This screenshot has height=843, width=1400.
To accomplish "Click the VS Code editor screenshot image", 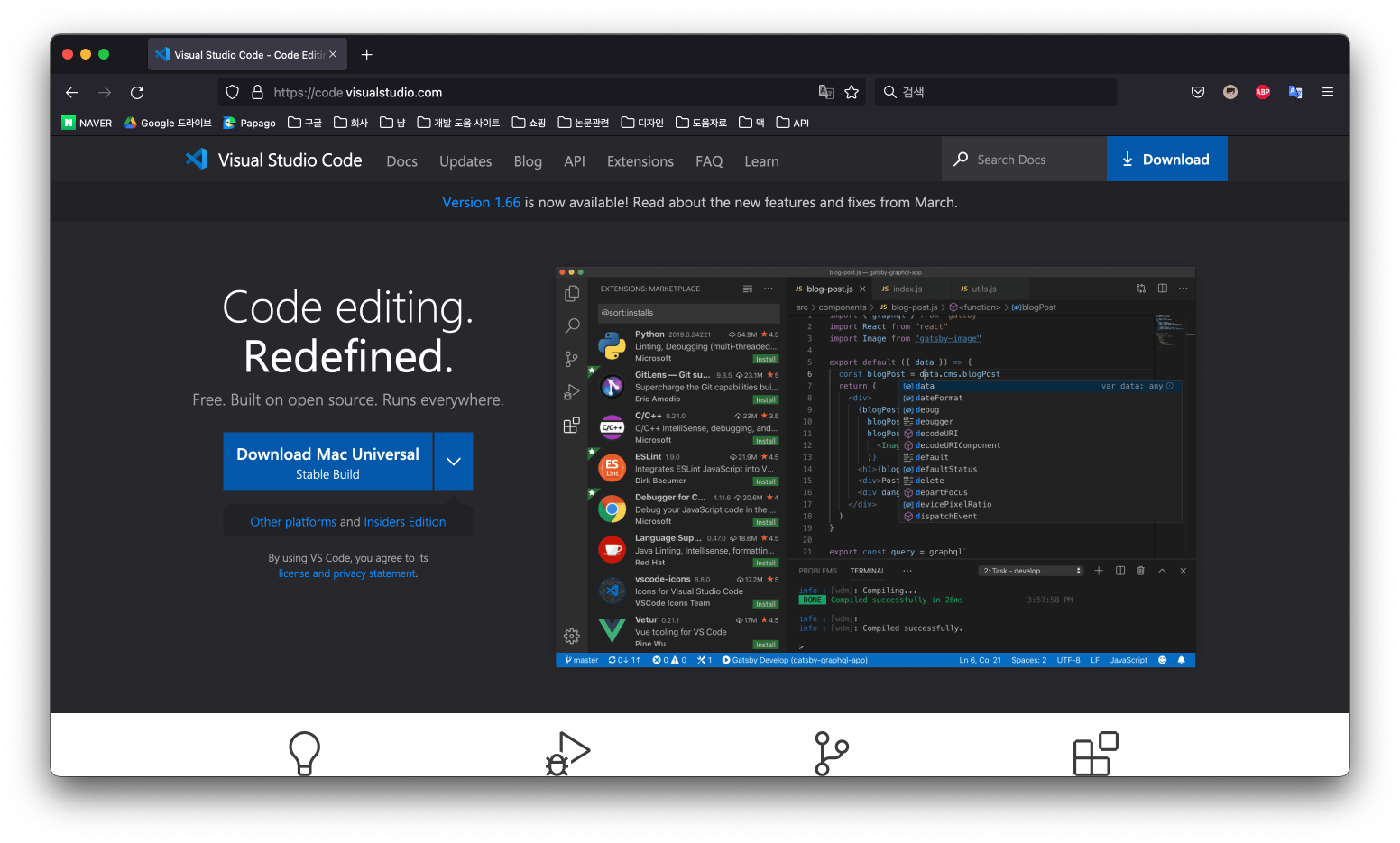I will pyautogui.click(x=875, y=467).
